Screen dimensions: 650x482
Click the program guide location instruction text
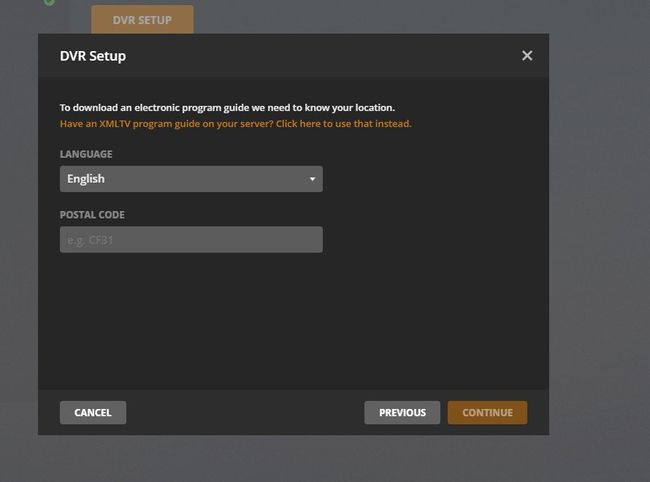(227, 107)
